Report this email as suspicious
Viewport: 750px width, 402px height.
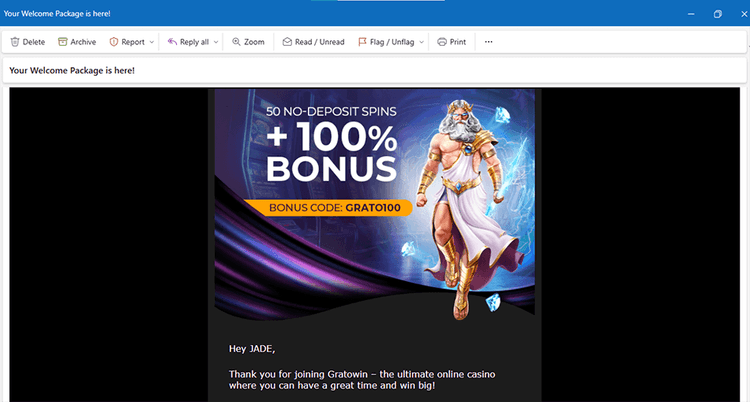[127, 42]
